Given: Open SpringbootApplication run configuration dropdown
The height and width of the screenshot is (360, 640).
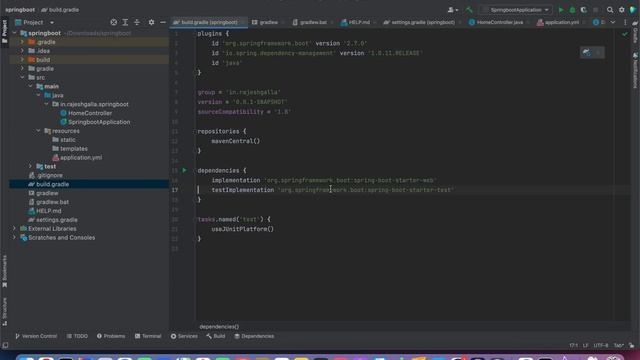Looking at the screenshot, I should tap(516, 10).
